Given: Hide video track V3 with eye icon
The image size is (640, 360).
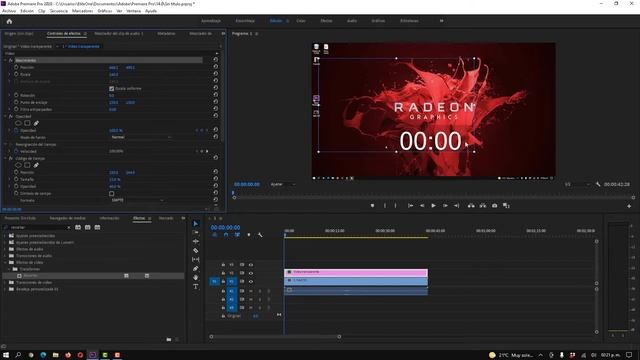Looking at the screenshot, I should [x=251, y=265].
